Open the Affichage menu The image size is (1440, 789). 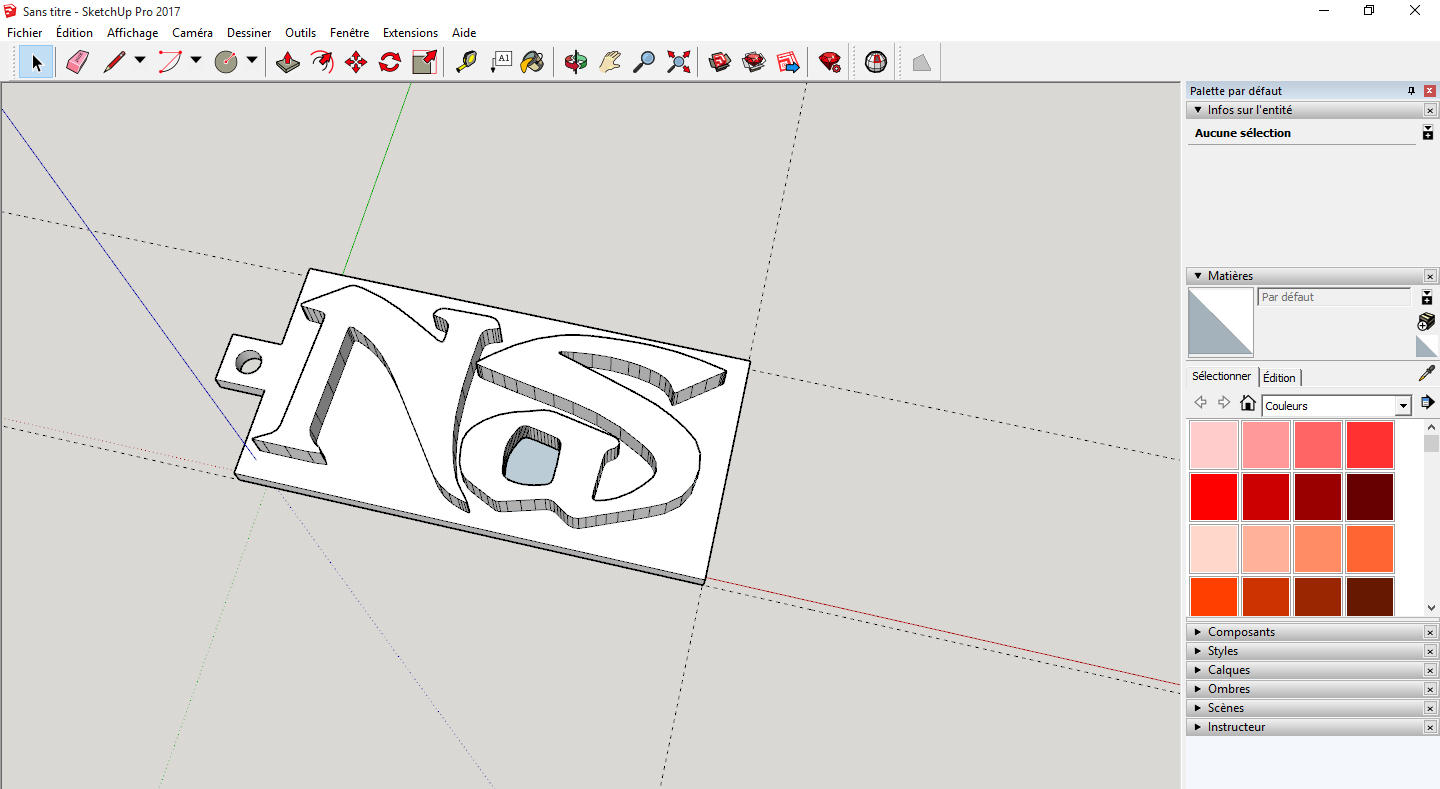click(x=133, y=33)
